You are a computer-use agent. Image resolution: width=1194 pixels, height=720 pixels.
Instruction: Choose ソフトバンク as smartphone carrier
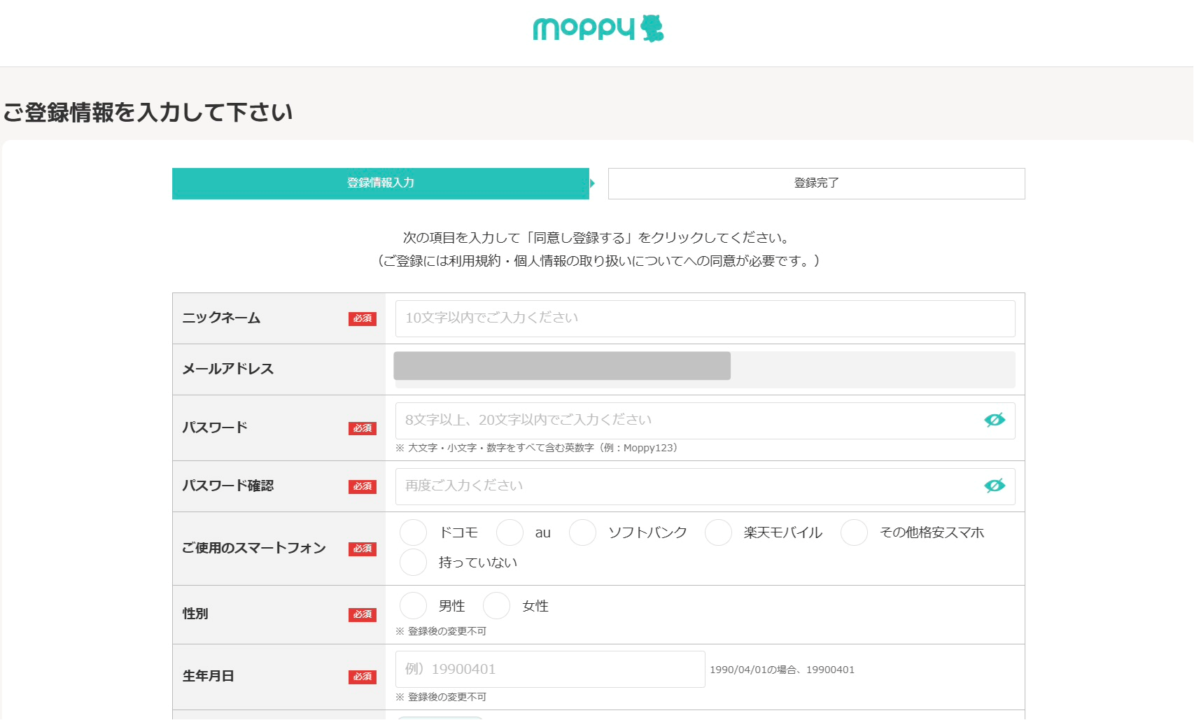click(583, 533)
